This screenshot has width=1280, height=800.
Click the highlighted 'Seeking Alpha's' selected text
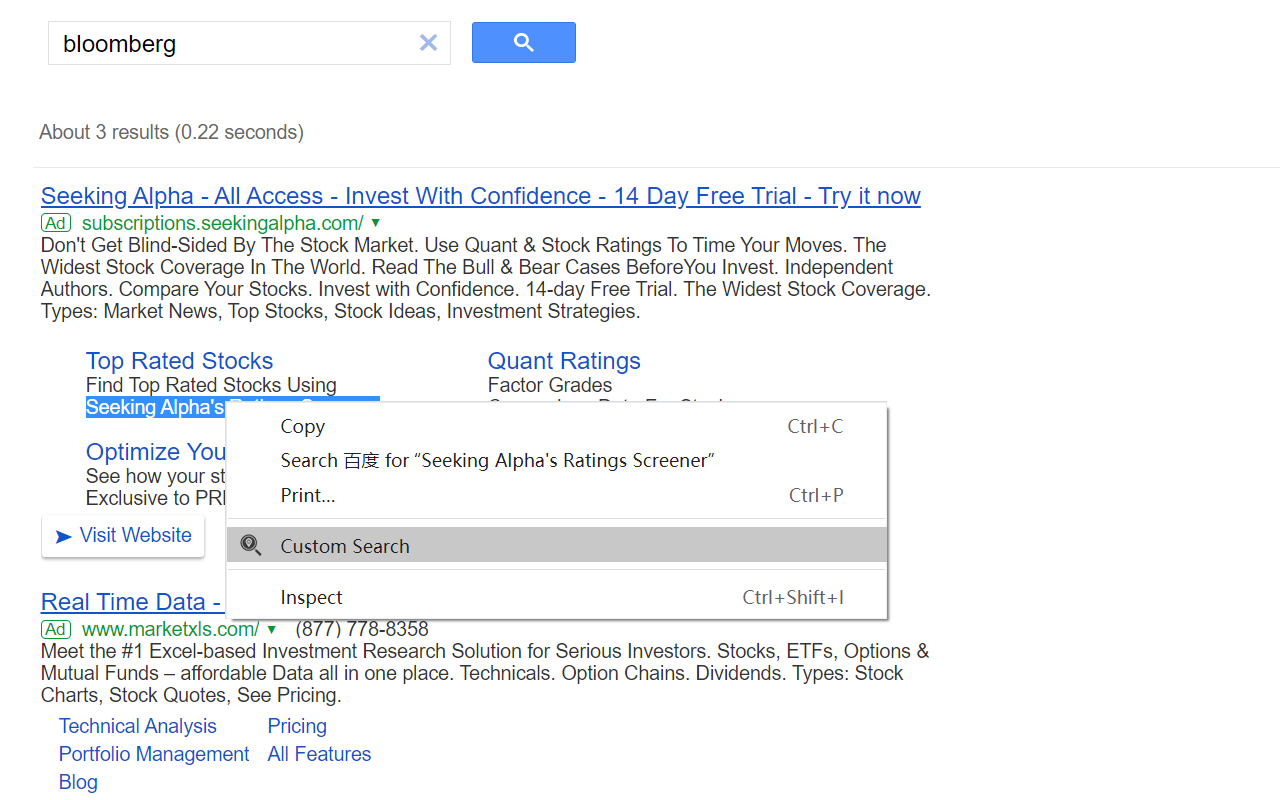click(x=155, y=407)
